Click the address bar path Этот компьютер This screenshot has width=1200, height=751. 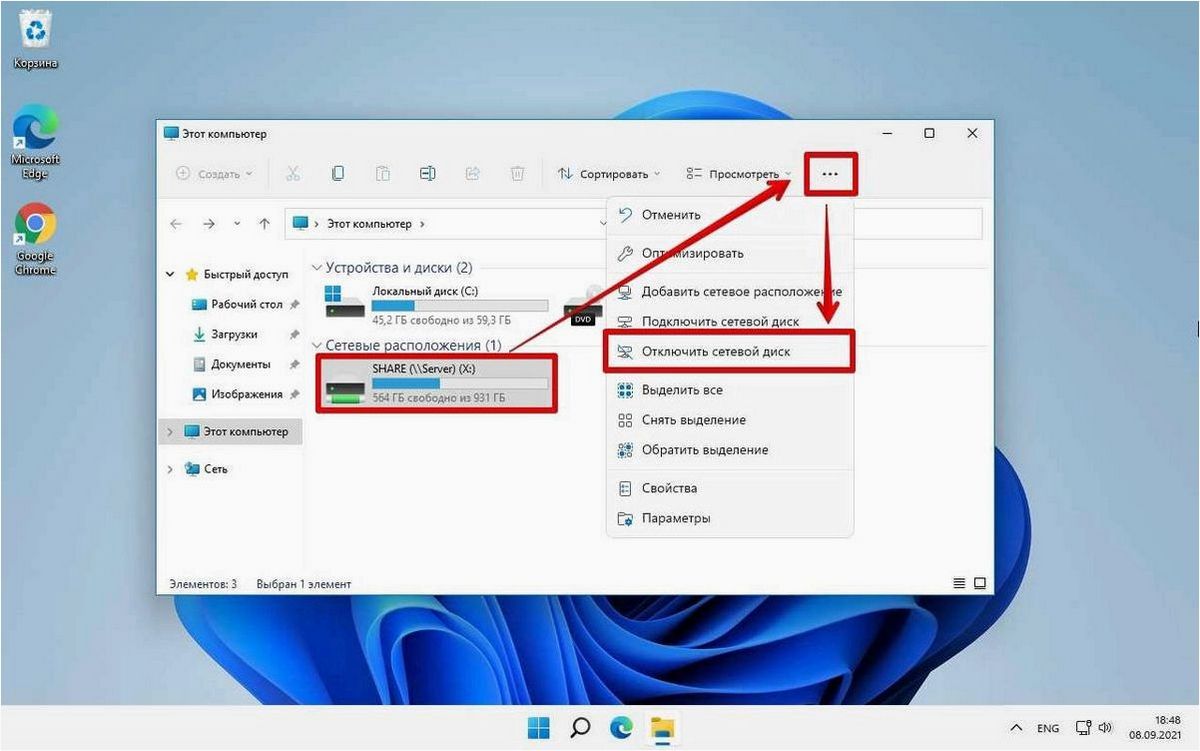point(369,224)
